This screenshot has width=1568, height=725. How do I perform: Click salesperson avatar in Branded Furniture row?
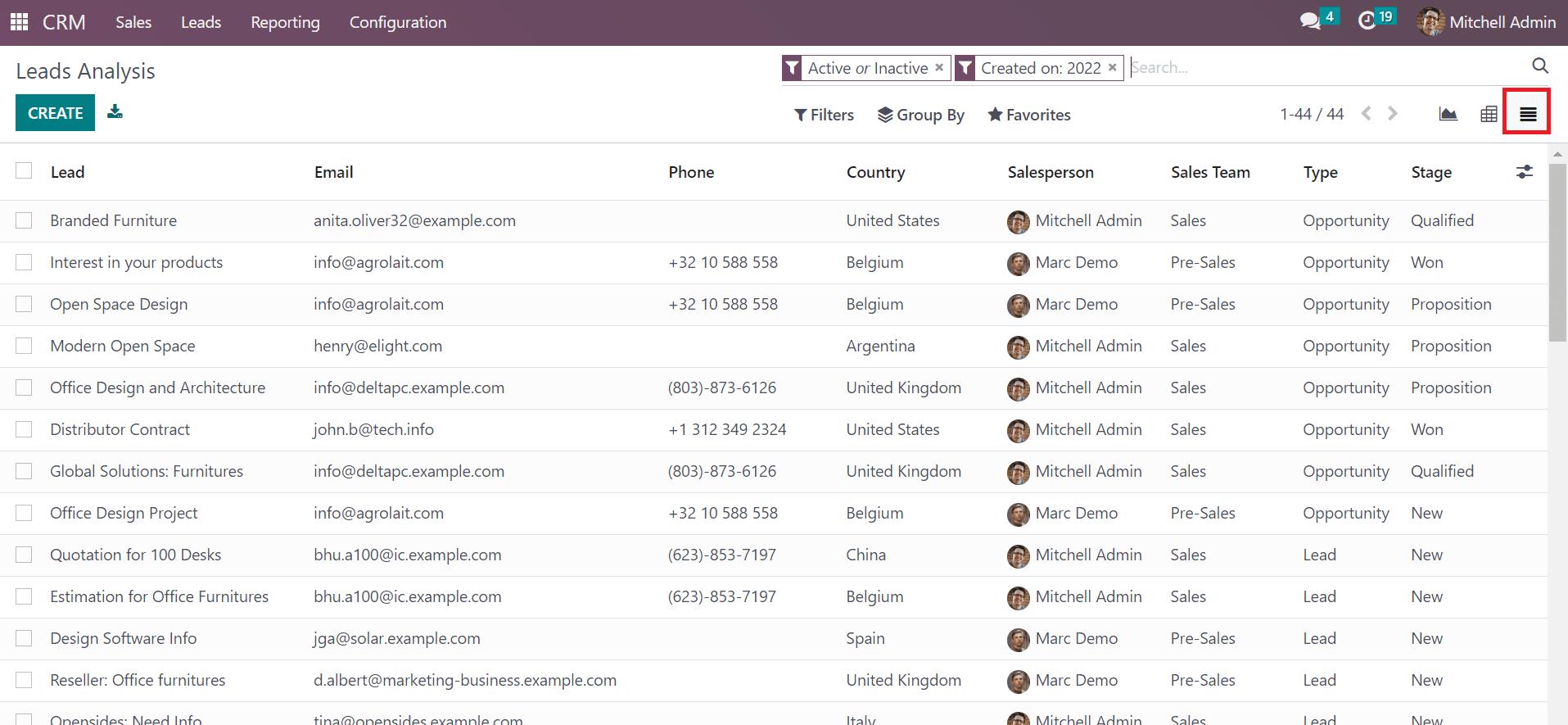tap(1018, 221)
